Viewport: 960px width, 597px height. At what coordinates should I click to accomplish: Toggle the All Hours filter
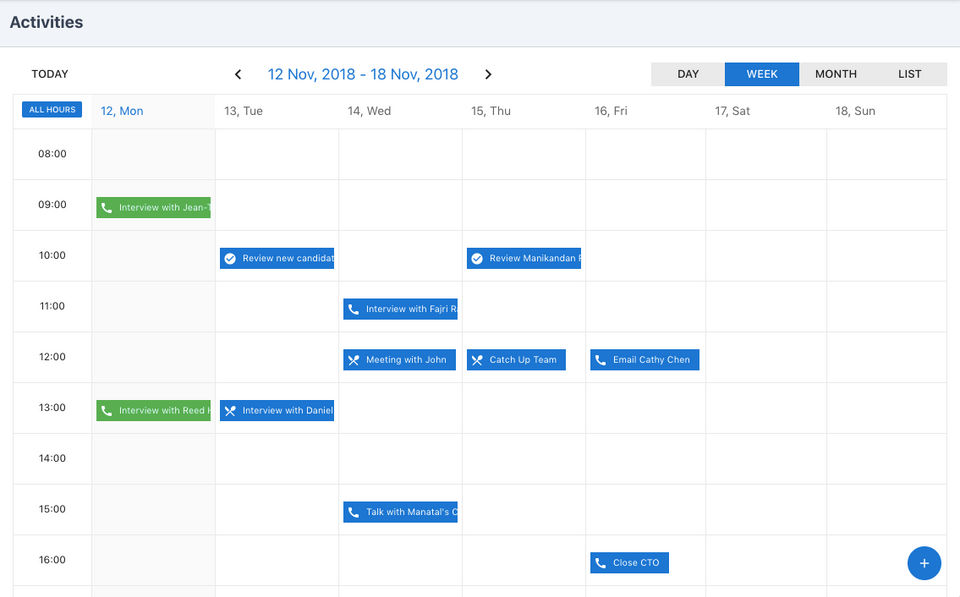click(x=52, y=110)
